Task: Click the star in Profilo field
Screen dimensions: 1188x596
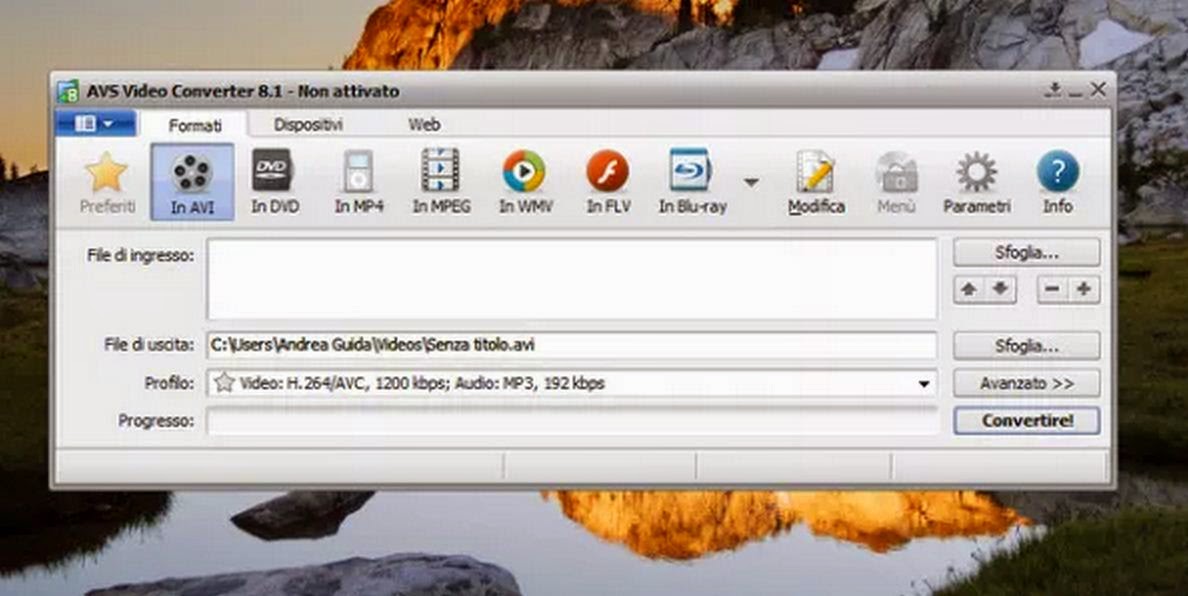Action: click(224, 382)
